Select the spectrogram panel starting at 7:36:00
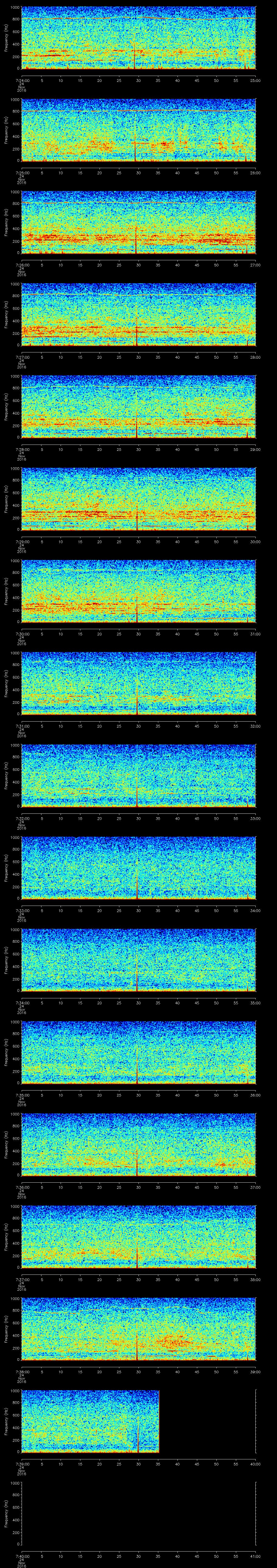This screenshot has height=1568, width=277. pyautogui.click(x=138, y=1145)
